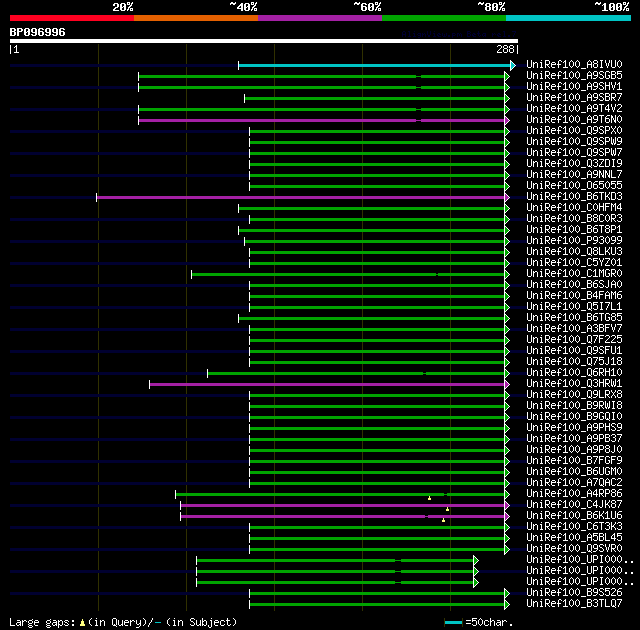Open hit UniRef100_Q75J18
The width and height of the screenshot is (640, 630).
click(574, 362)
